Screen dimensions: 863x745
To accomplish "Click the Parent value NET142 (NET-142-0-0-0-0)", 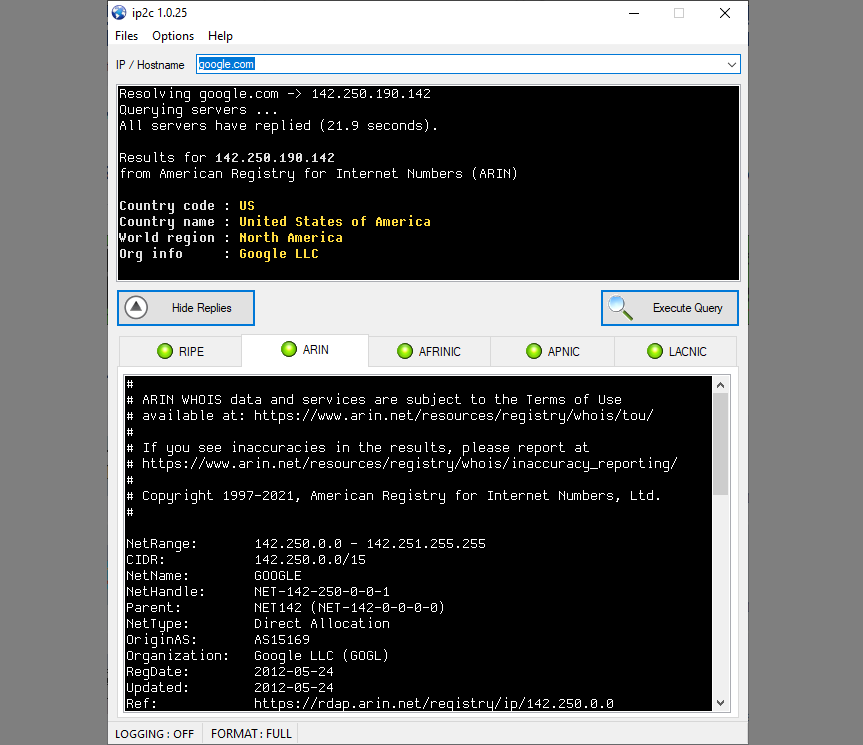I will pyautogui.click(x=349, y=607).
